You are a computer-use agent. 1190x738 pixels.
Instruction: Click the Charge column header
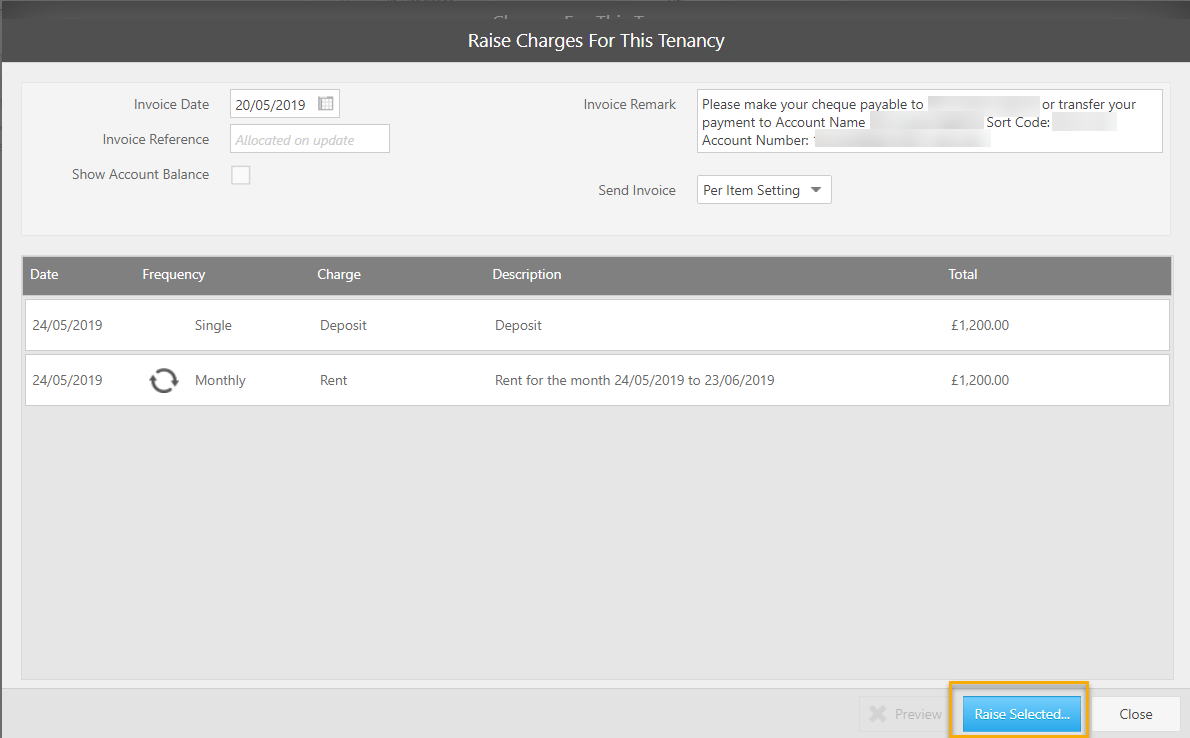tap(338, 274)
